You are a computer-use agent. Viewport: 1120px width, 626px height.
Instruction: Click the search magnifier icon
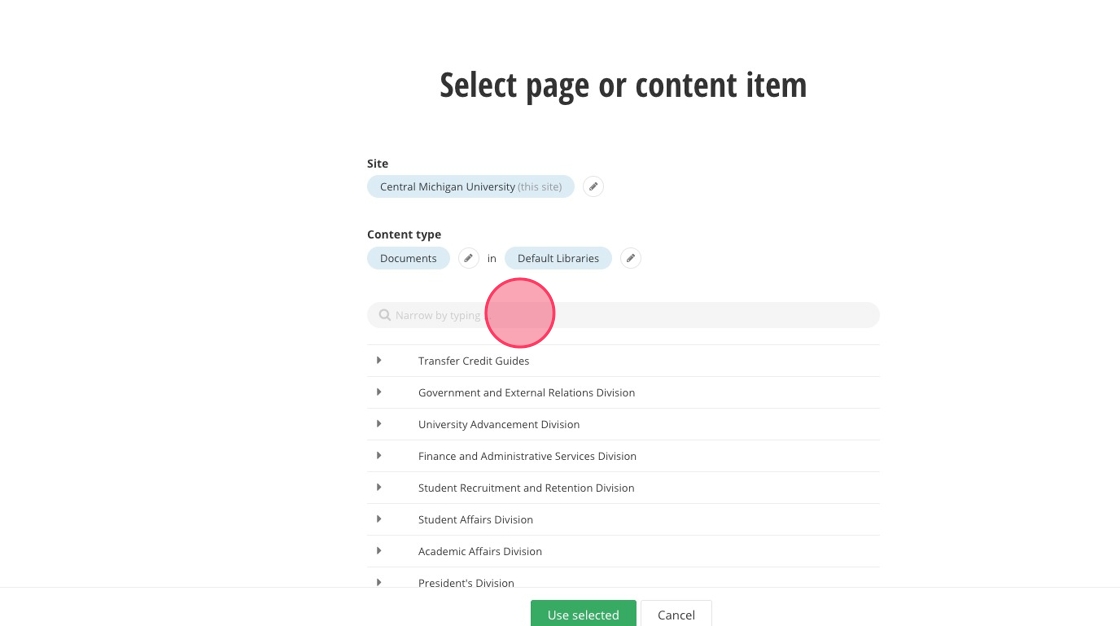pos(385,315)
